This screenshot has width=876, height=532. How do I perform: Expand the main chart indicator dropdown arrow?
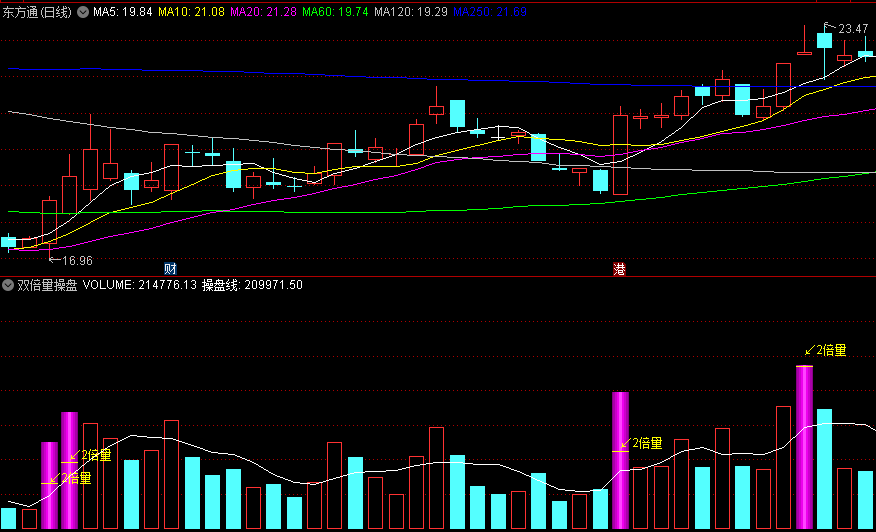83,12
